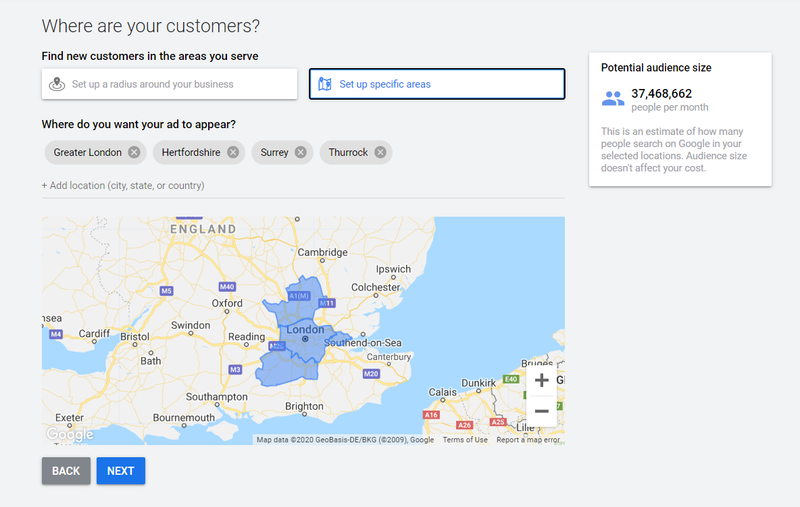Remove the Hertfordshire location chip
This screenshot has height=507, width=800.
(x=233, y=153)
